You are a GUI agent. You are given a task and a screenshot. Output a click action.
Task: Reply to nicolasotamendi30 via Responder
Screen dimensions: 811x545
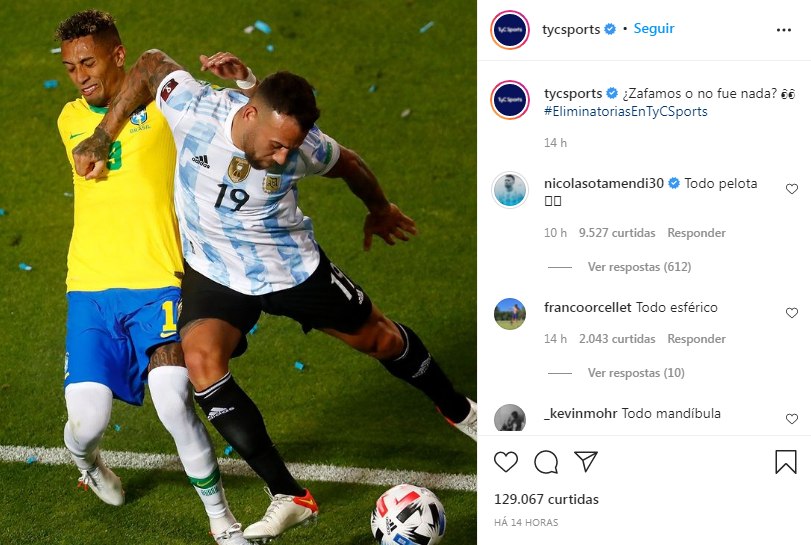point(696,233)
